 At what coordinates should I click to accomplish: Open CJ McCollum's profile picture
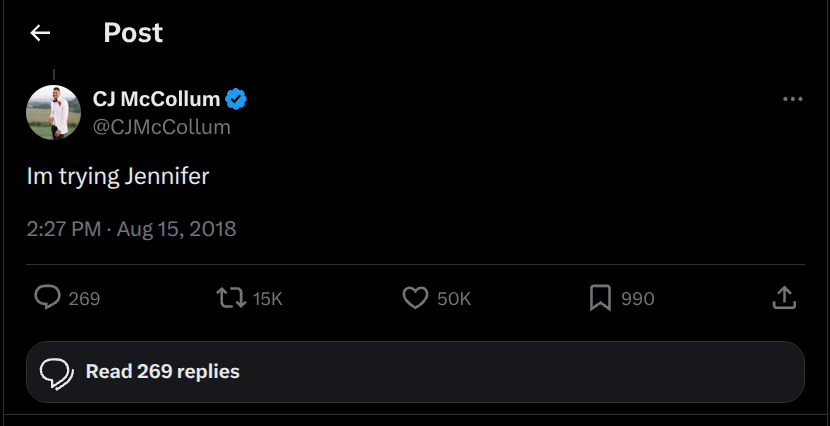coord(53,112)
